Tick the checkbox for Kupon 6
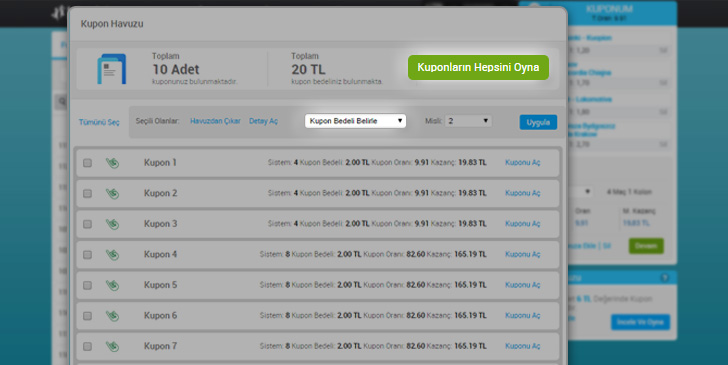Image resolution: width=728 pixels, height=365 pixels. pos(87,316)
